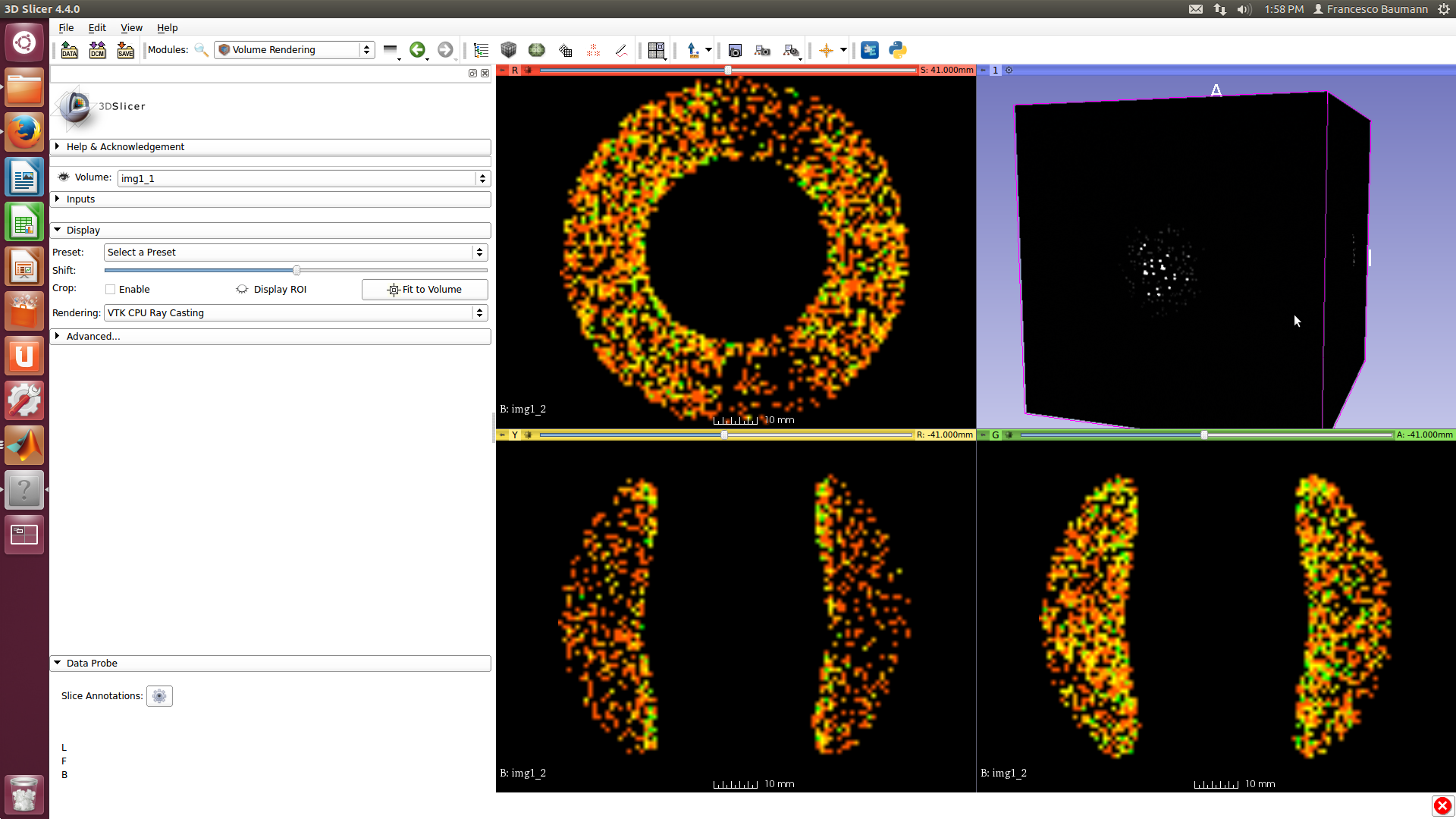Go back to previous module arrow

(417, 50)
